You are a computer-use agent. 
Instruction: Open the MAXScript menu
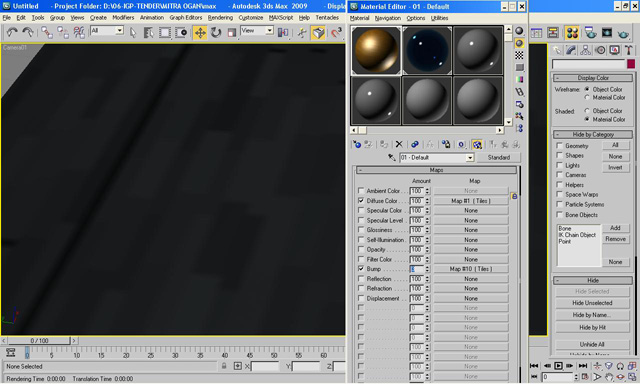281,18
